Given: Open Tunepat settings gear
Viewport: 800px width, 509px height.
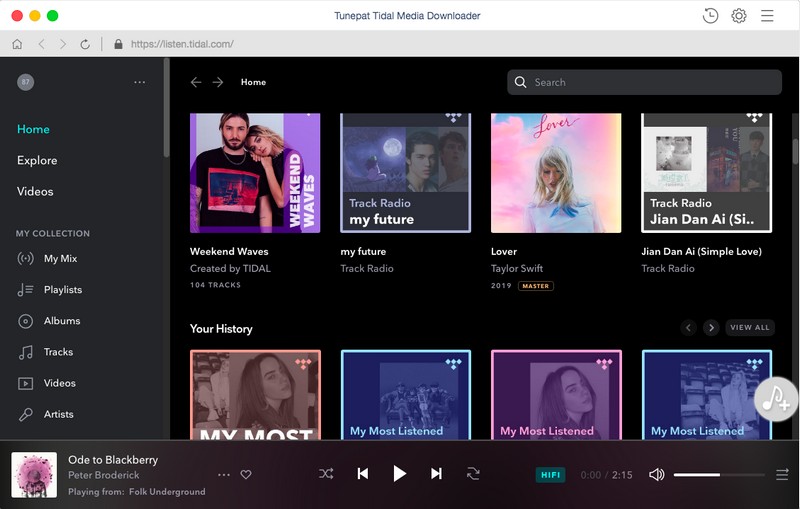Looking at the screenshot, I should [x=739, y=16].
